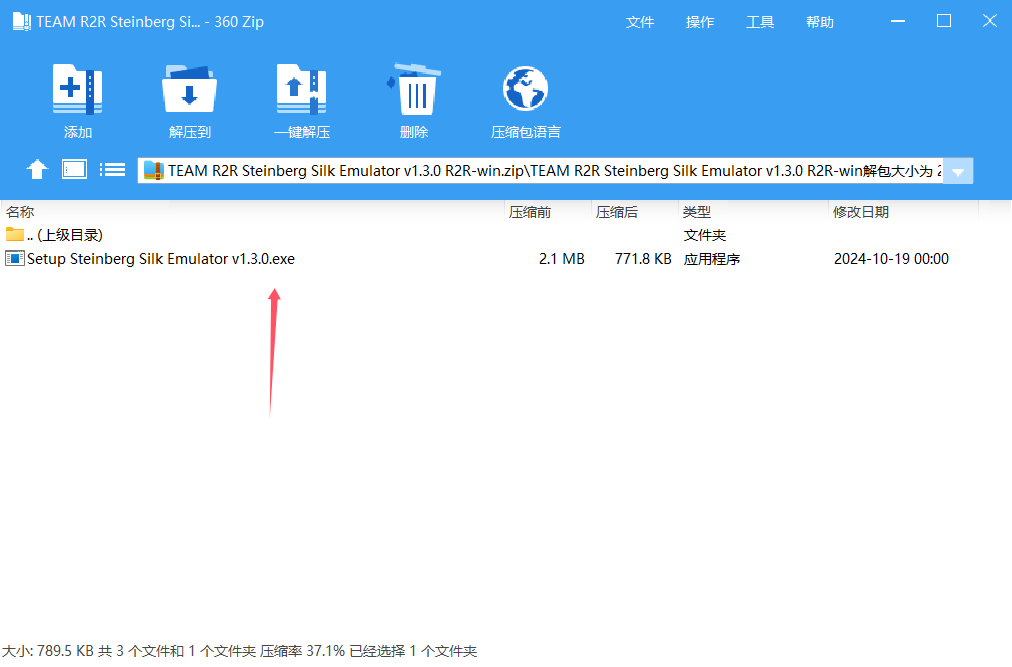This screenshot has height=667, width=1012.
Task: Click the 一键解压 one-click extract icon
Action: [302, 100]
